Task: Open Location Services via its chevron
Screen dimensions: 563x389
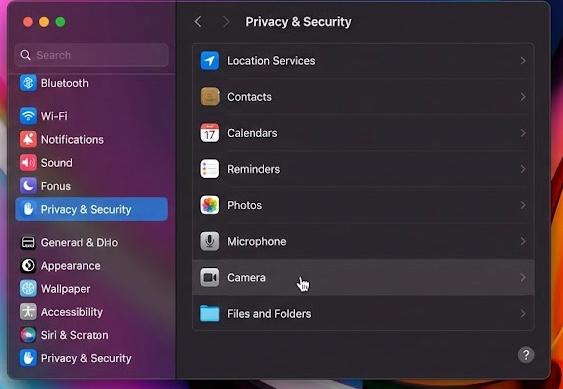Action: tap(523, 61)
